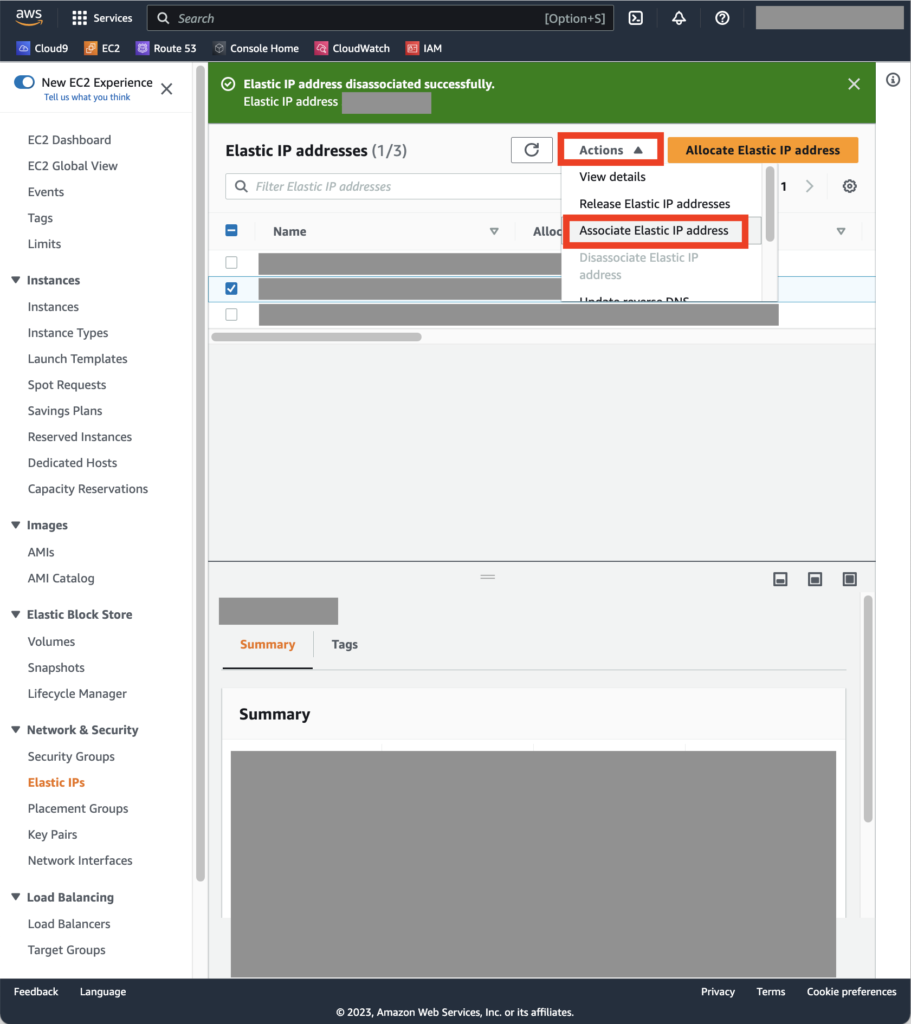
Task: Open the help question mark icon
Action: (722, 18)
